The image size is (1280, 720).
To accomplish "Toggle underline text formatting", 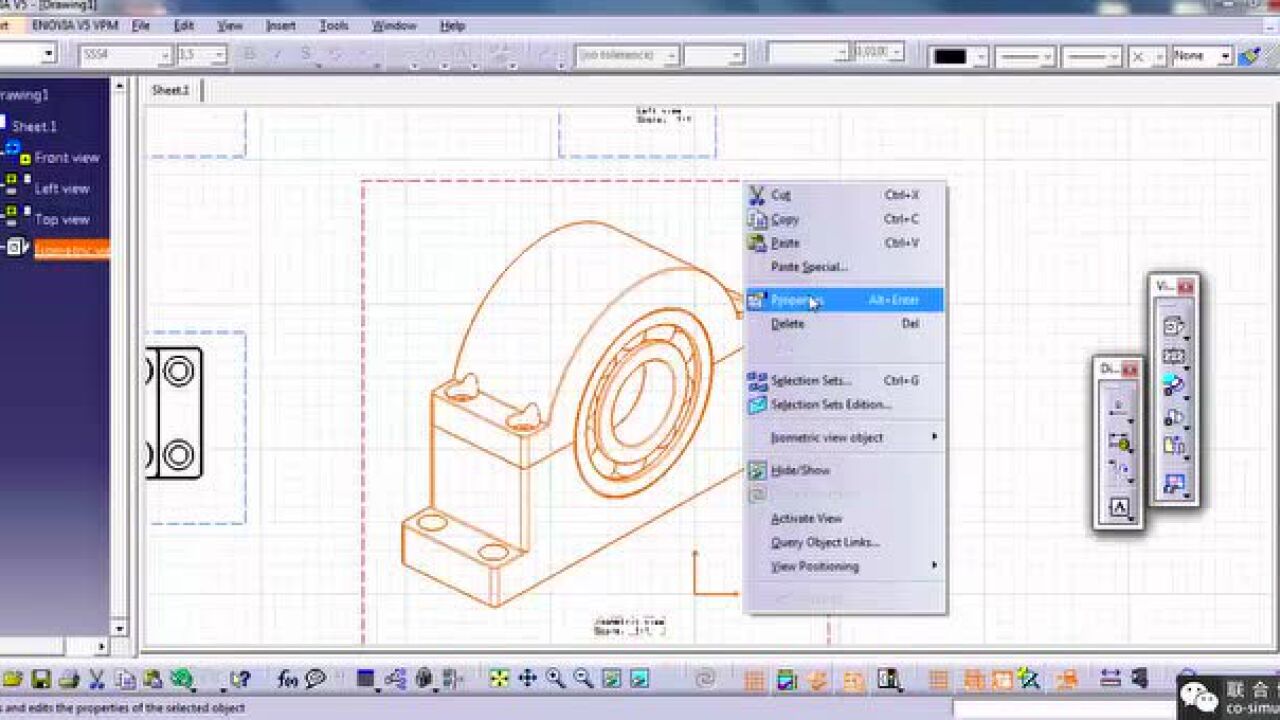I will click(304, 55).
